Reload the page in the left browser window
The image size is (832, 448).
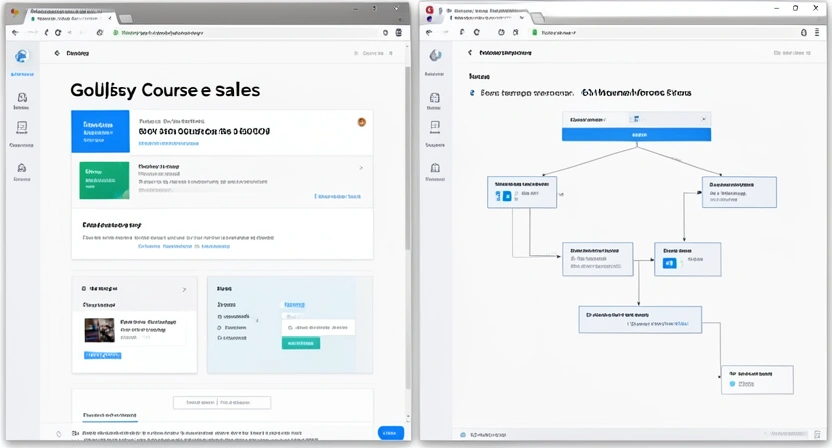coord(58,32)
